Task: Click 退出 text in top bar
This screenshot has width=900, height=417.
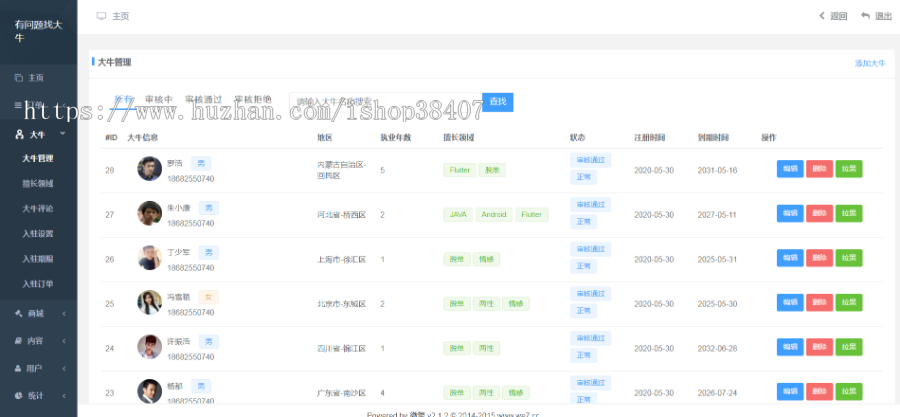Action: (883, 16)
